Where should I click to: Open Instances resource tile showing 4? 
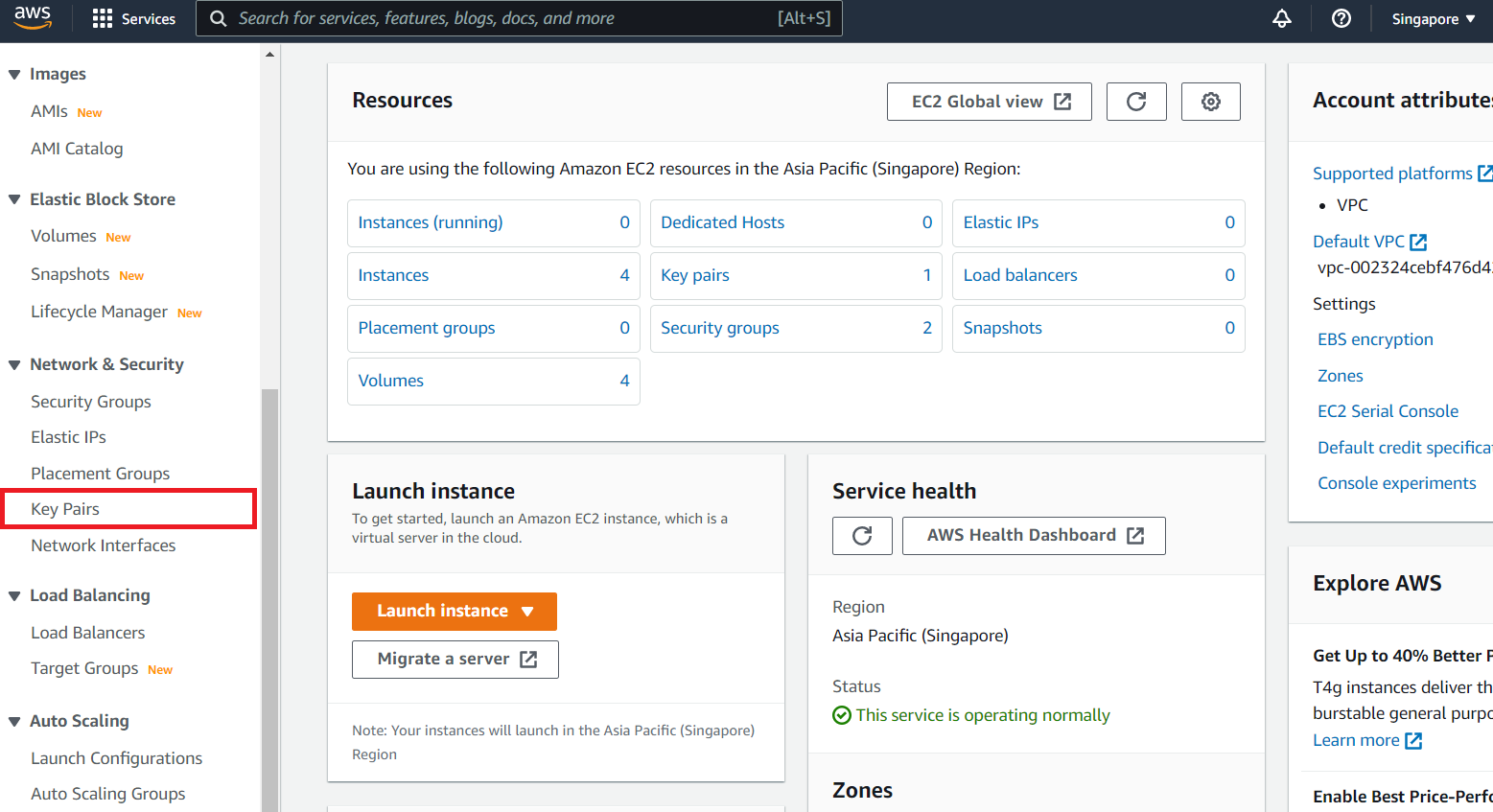494,276
